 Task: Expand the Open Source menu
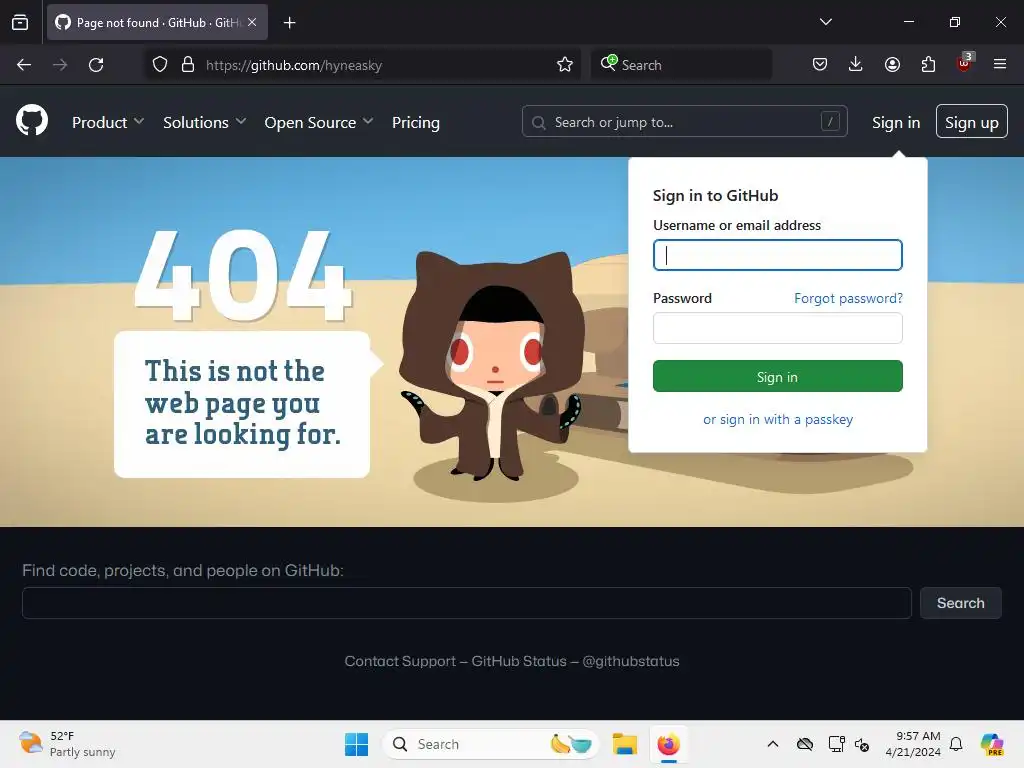pyautogui.click(x=319, y=122)
